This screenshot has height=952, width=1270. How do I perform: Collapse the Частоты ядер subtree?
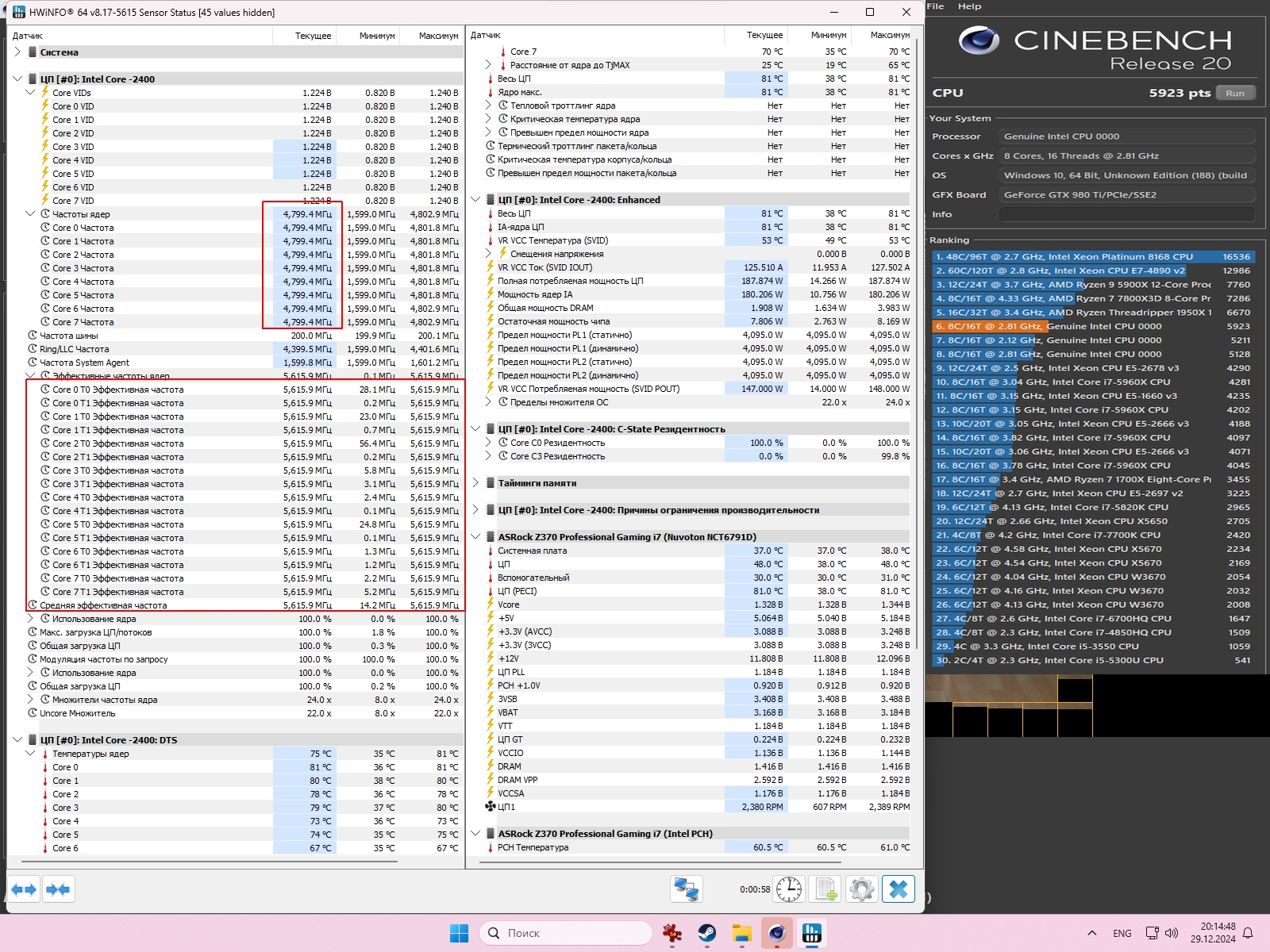(x=30, y=214)
